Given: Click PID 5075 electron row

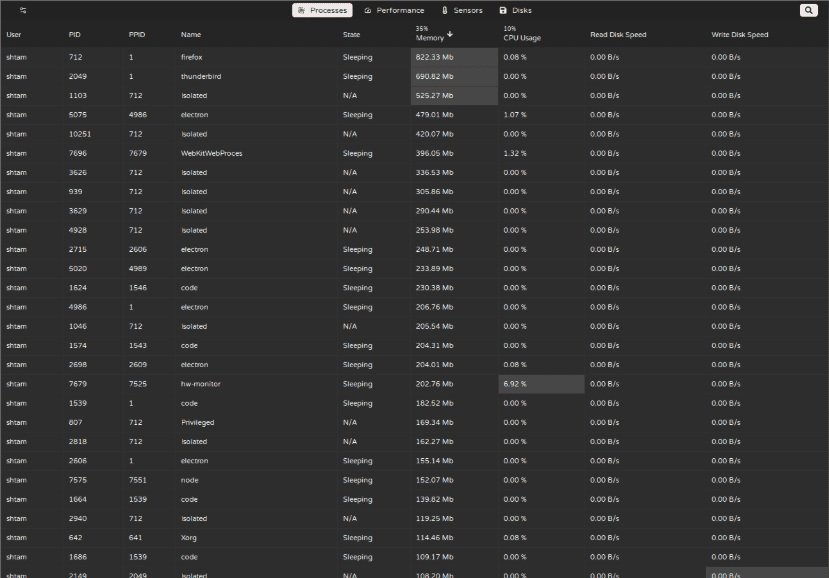Looking at the screenshot, I should (414, 115).
